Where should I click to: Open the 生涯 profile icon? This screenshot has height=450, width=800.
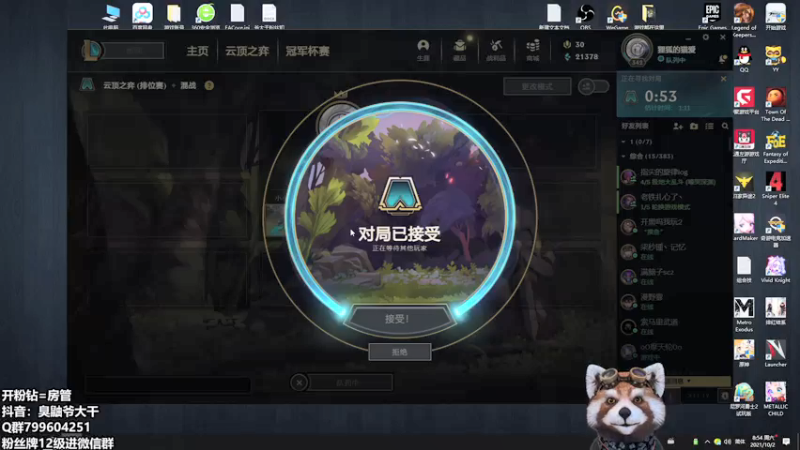click(423, 51)
